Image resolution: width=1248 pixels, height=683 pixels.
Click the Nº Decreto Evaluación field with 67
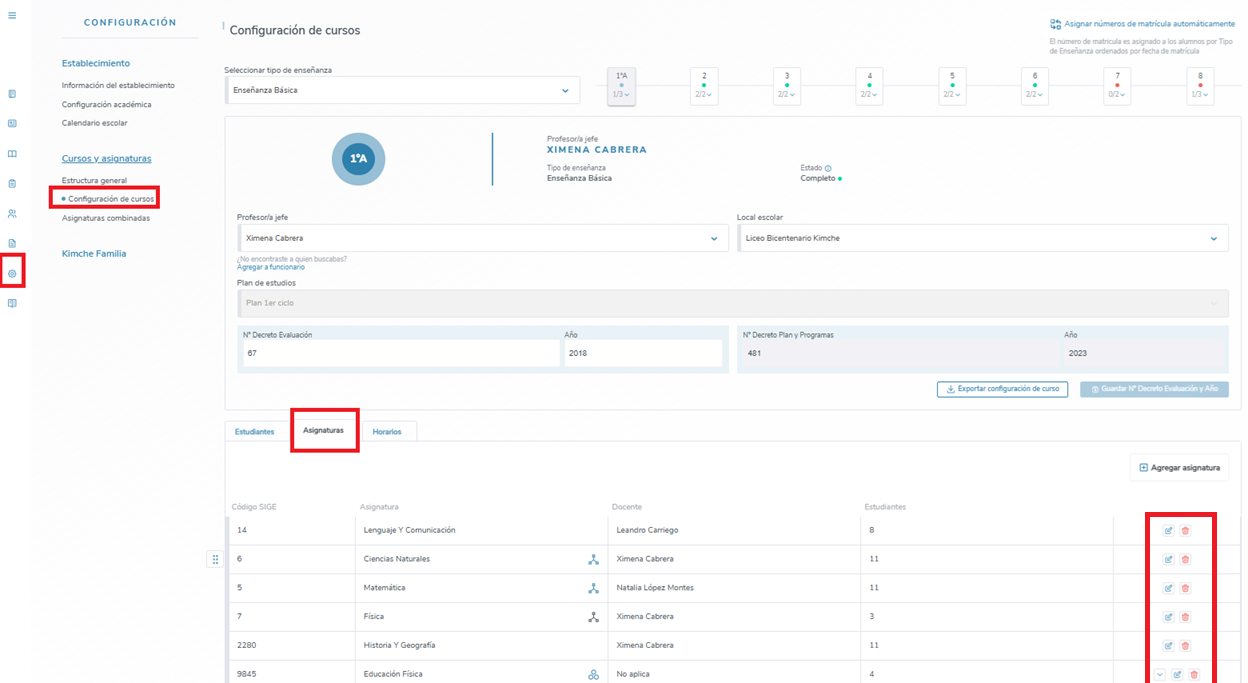[x=399, y=353]
